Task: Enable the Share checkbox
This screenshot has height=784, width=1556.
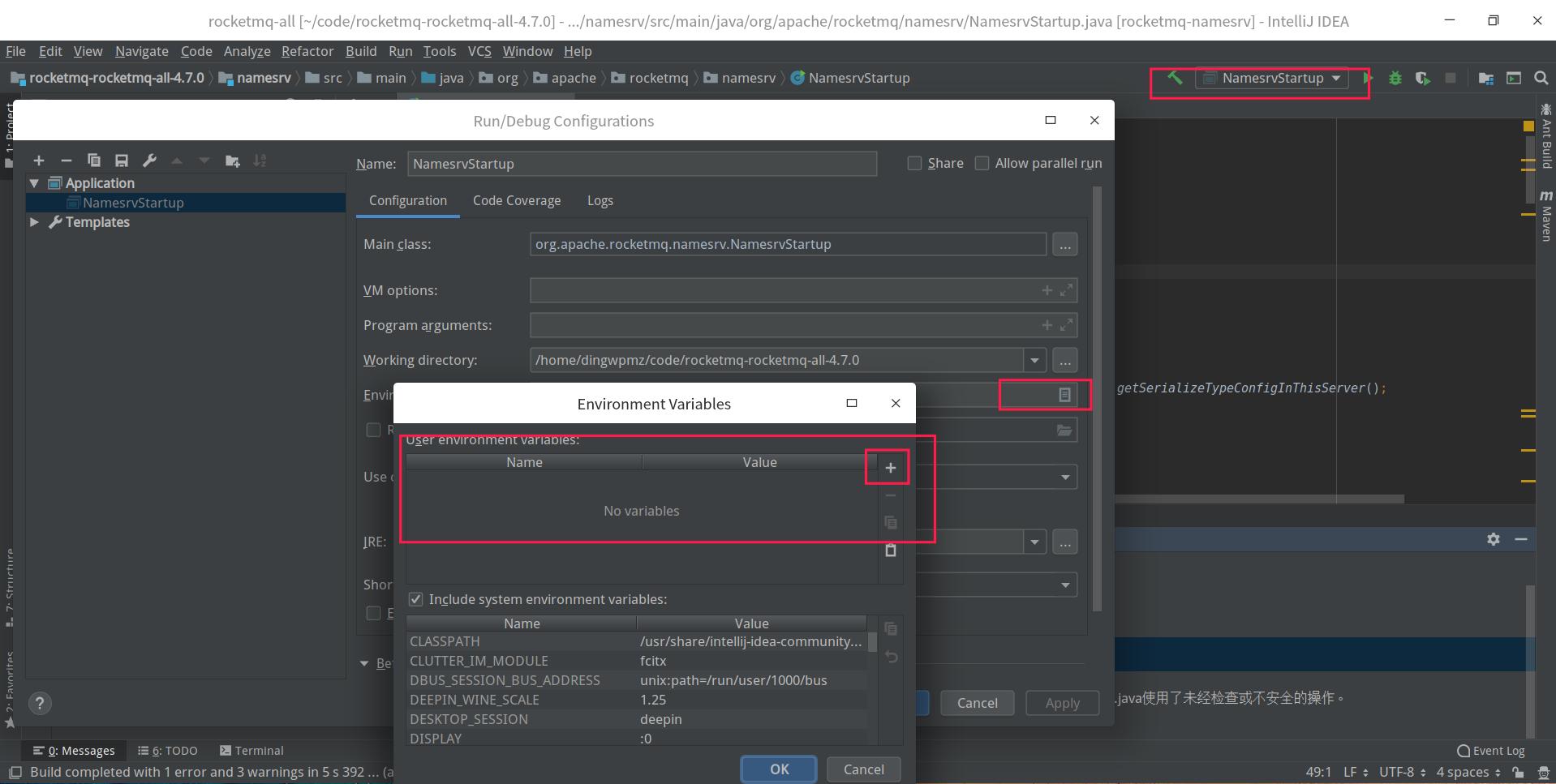Action: [913, 163]
